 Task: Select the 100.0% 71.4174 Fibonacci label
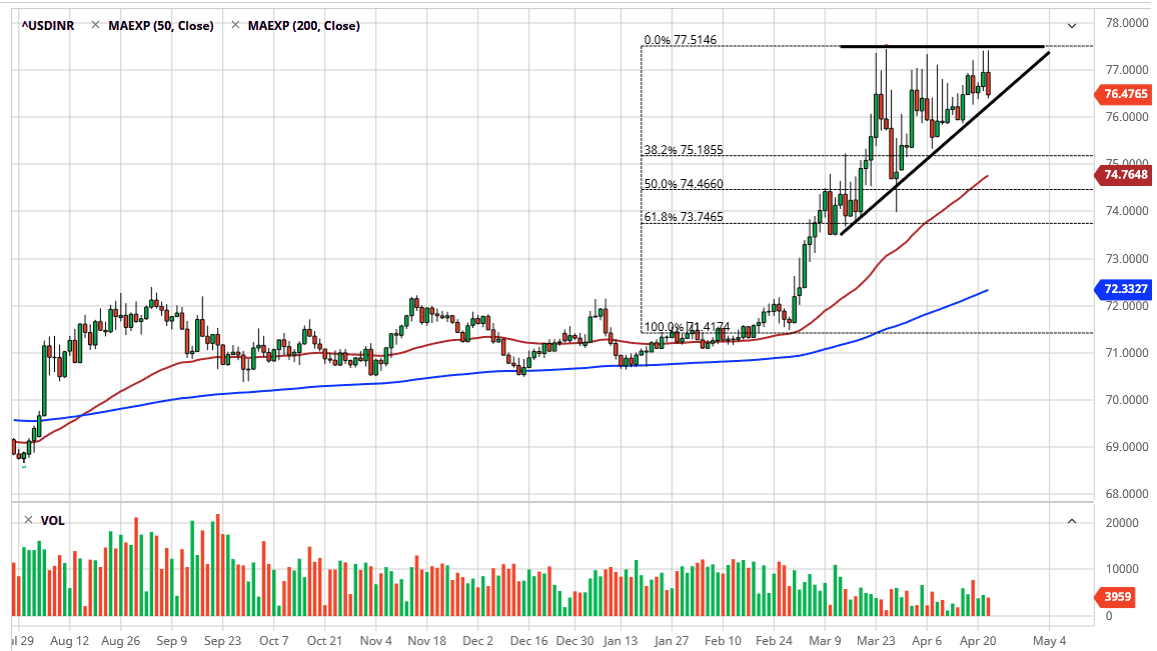[x=687, y=327]
